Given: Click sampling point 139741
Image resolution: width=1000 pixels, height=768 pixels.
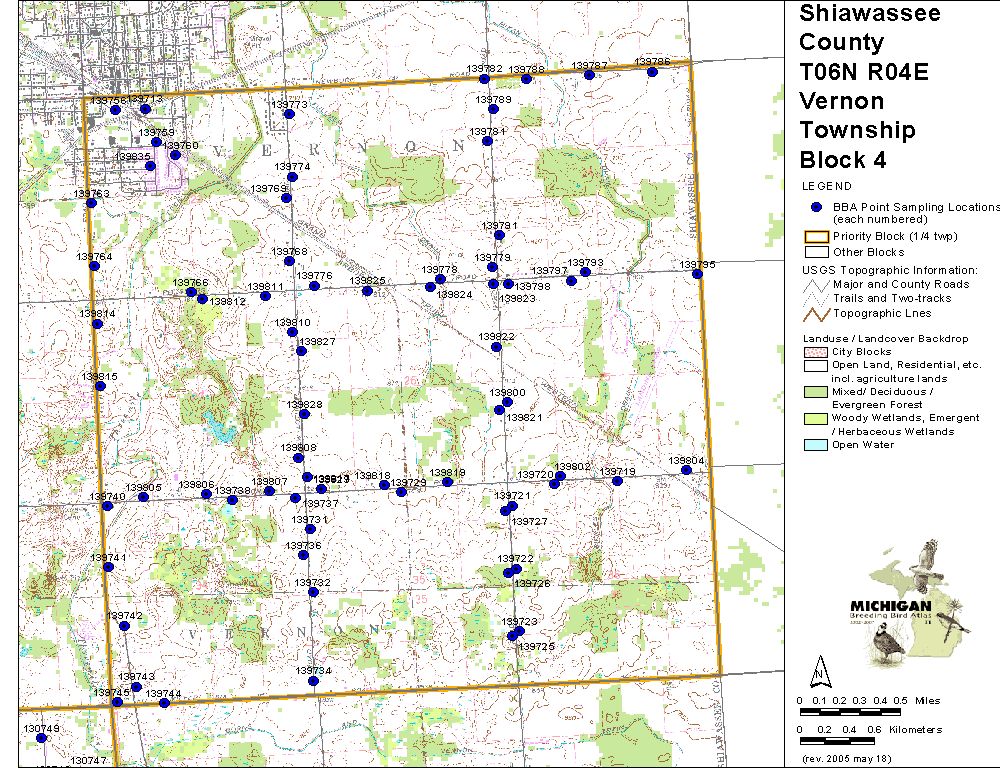Looking at the screenshot, I should click(108, 567).
